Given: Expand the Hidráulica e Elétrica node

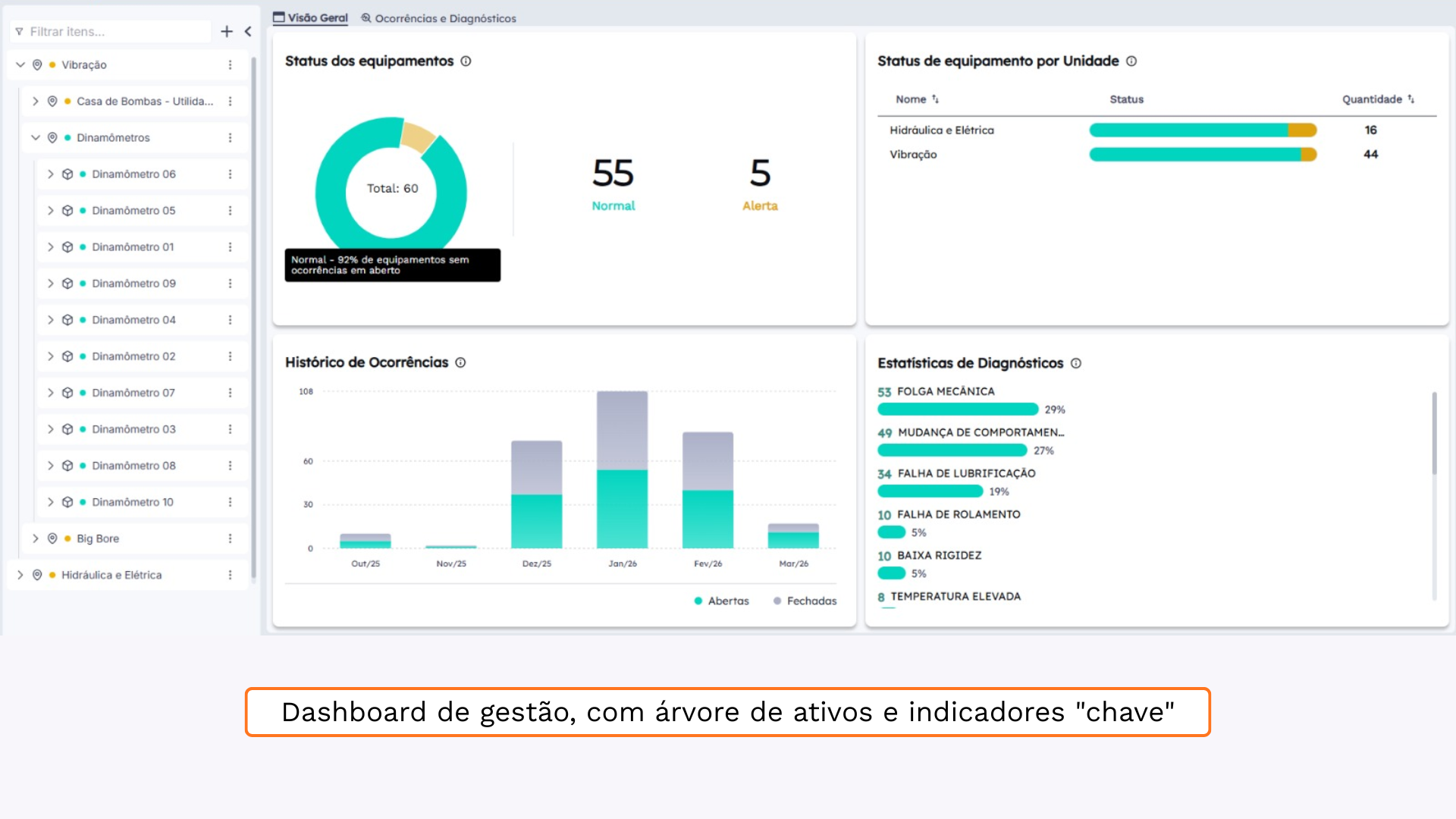Looking at the screenshot, I should pos(20,575).
